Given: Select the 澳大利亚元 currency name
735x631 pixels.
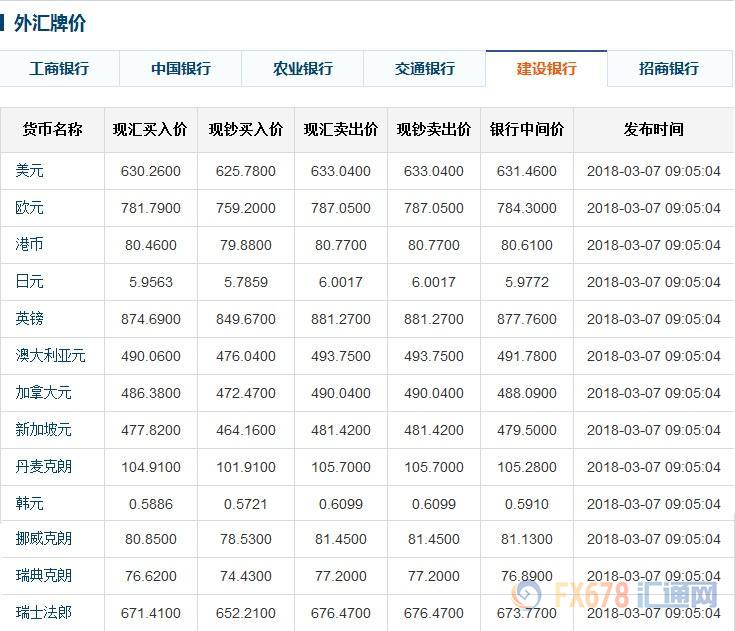Looking at the screenshot, I should (x=51, y=356).
